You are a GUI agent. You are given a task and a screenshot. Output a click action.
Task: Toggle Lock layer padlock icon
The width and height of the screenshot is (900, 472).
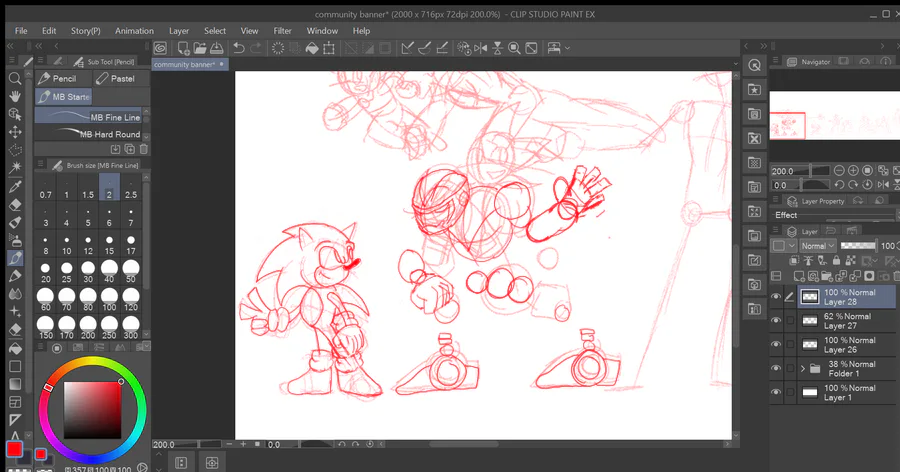(836, 261)
